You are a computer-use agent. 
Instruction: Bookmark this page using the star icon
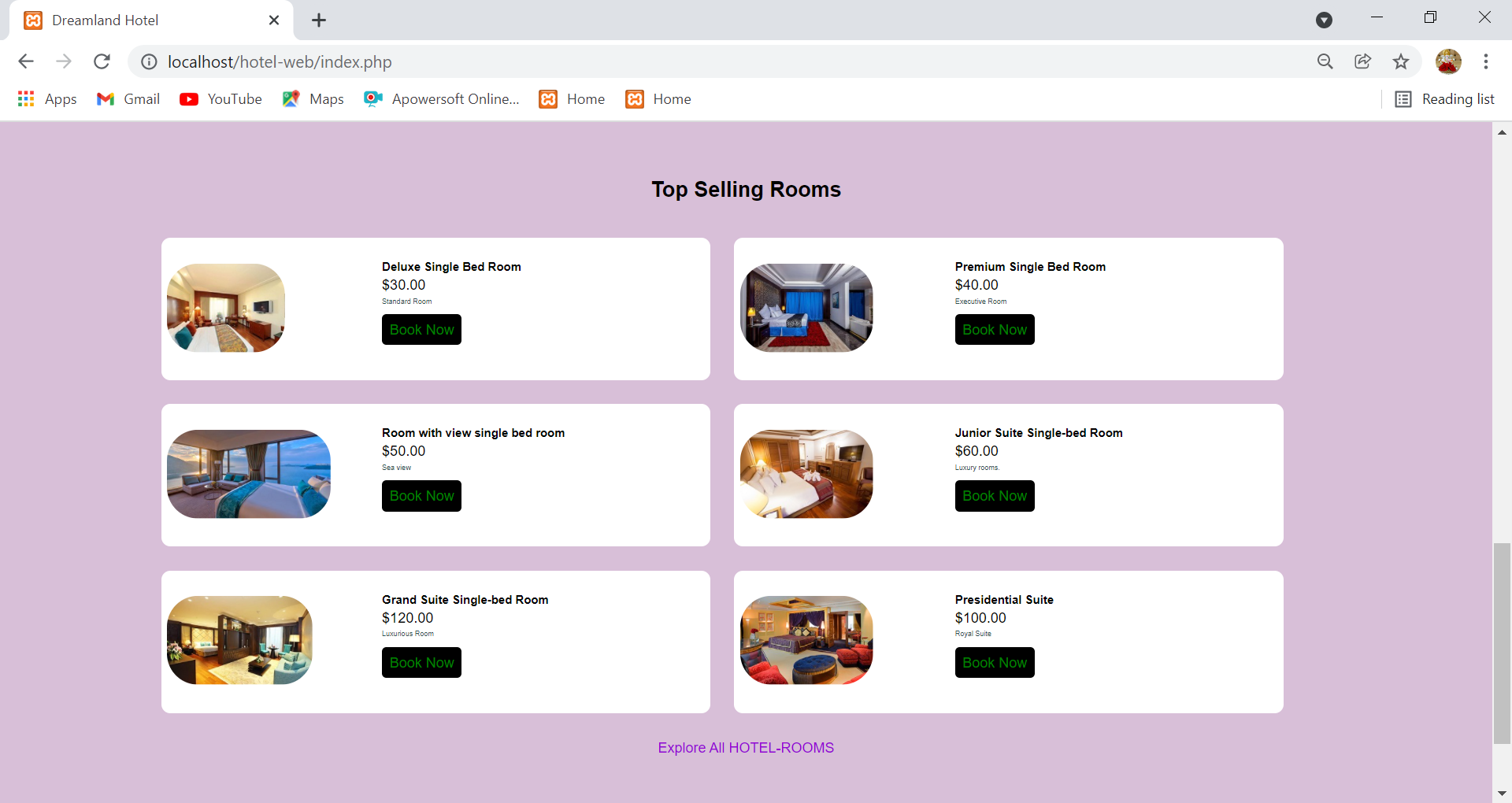[1402, 61]
